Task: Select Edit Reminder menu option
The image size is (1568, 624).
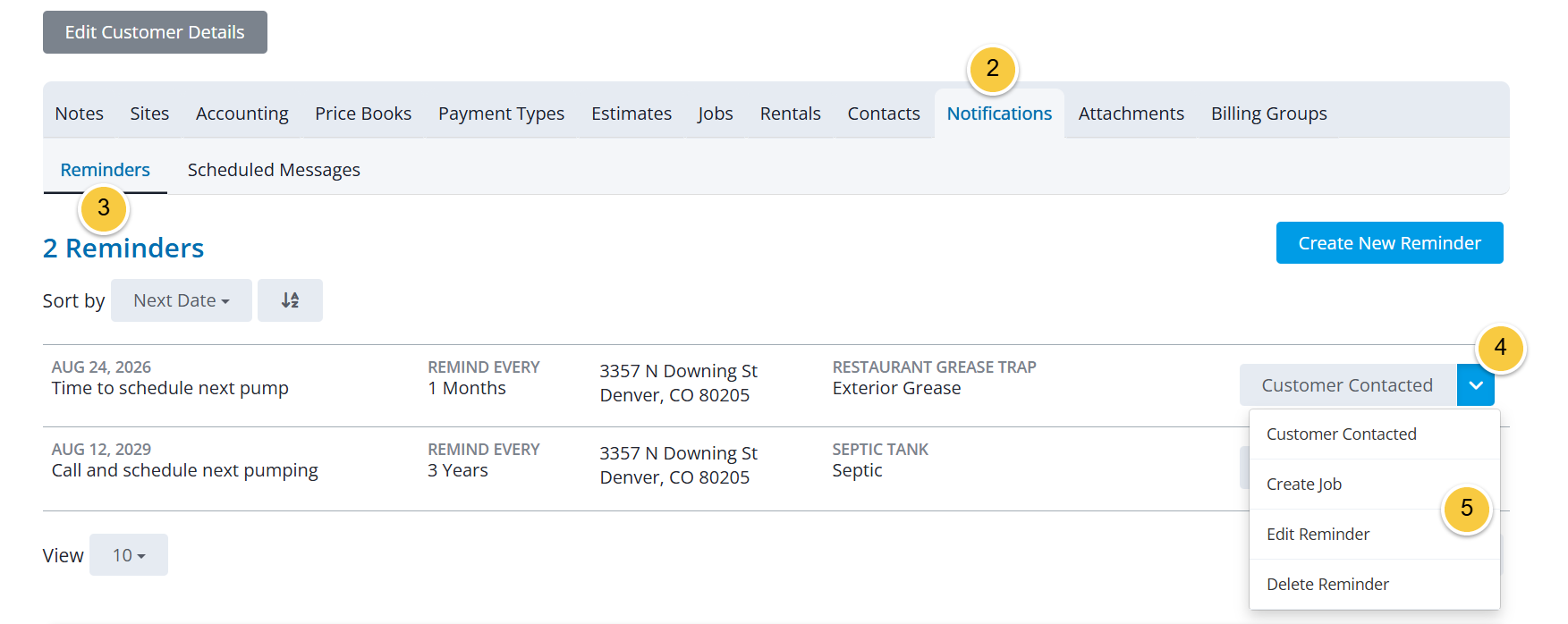Action: (1374, 535)
